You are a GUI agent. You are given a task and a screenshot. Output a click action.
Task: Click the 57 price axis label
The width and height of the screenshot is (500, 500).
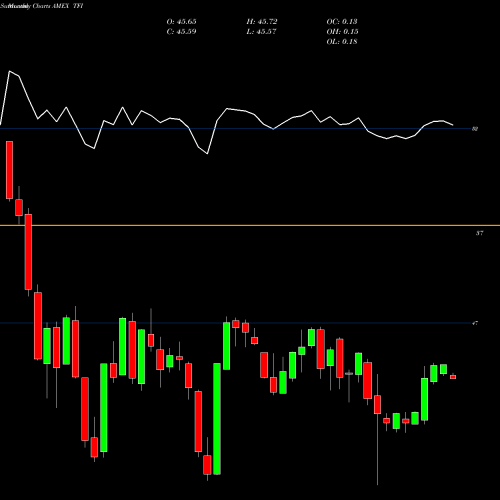[x=479, y=233]
